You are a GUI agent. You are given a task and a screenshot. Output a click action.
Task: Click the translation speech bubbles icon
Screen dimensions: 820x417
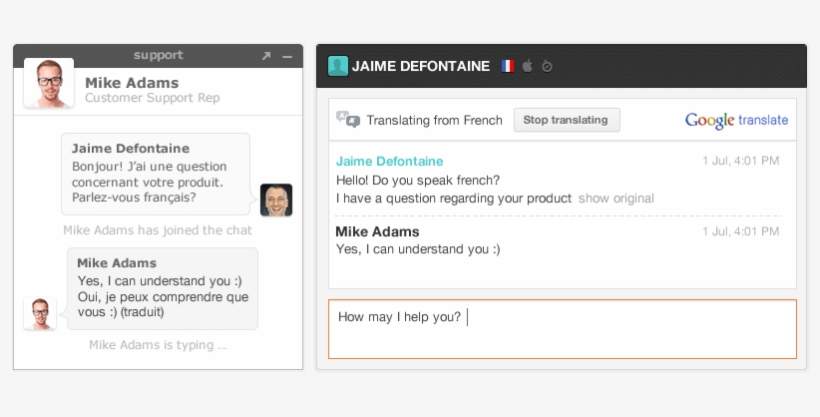click(x=348, y=119)
